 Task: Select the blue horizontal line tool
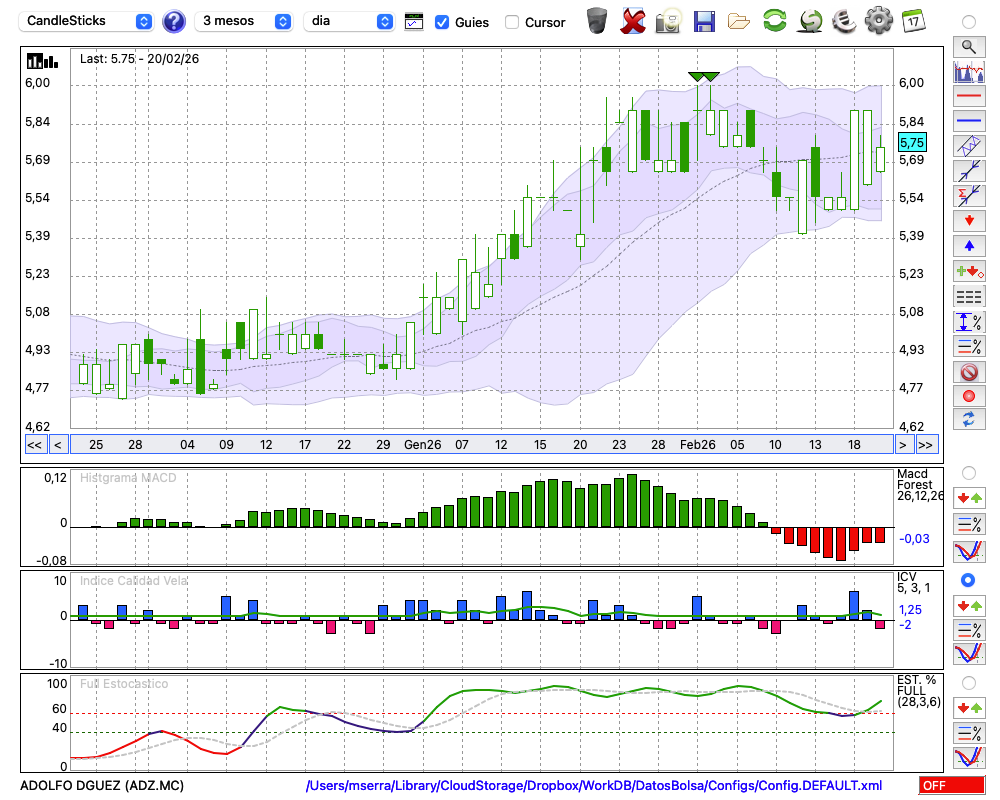click(x=968, y=121)
